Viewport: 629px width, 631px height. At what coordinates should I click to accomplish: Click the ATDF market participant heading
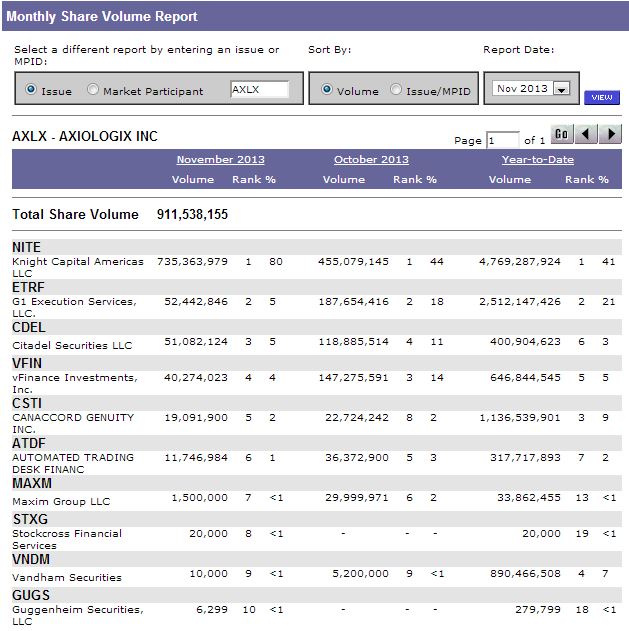coord(29,443)
